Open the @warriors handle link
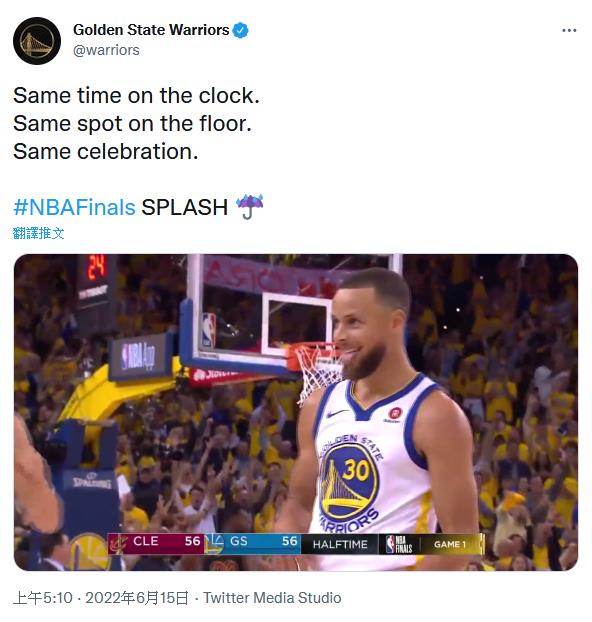592x622 pixels. 106,50
